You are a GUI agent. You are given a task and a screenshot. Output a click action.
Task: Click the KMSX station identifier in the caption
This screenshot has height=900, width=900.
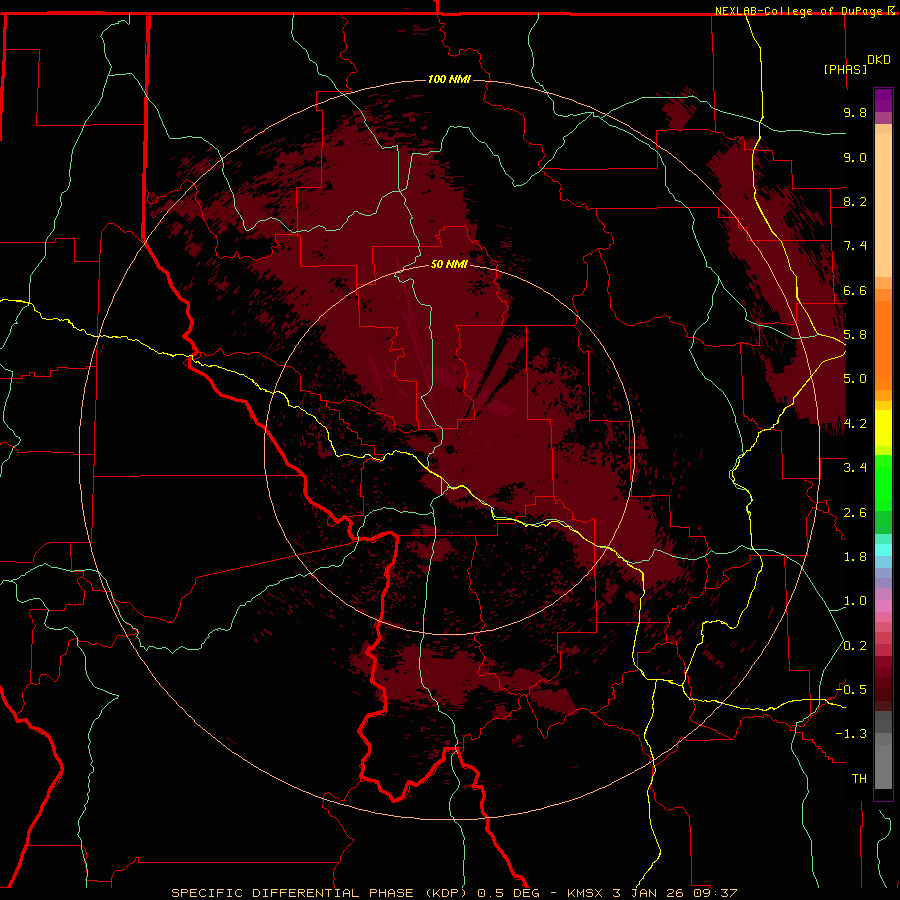click(585, 893)
